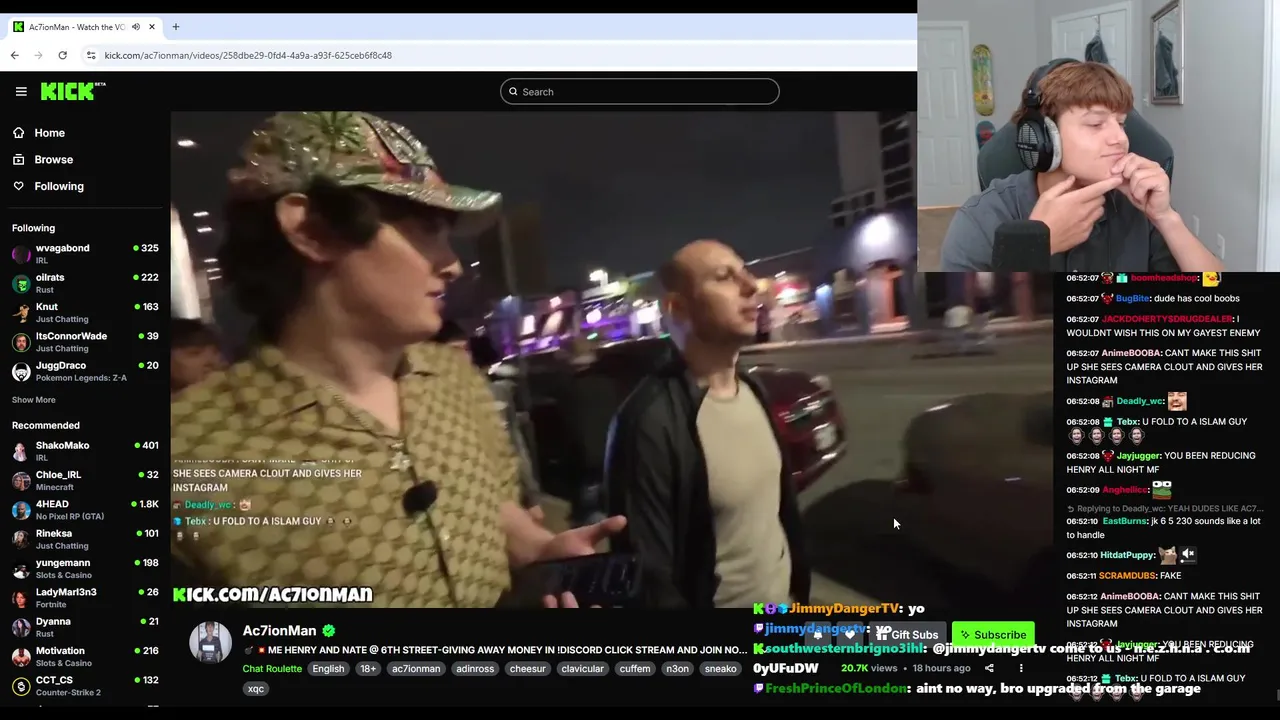Screen dimensions: 1280x720
Task: Select the xqc tag
Action: coord(256,689)
